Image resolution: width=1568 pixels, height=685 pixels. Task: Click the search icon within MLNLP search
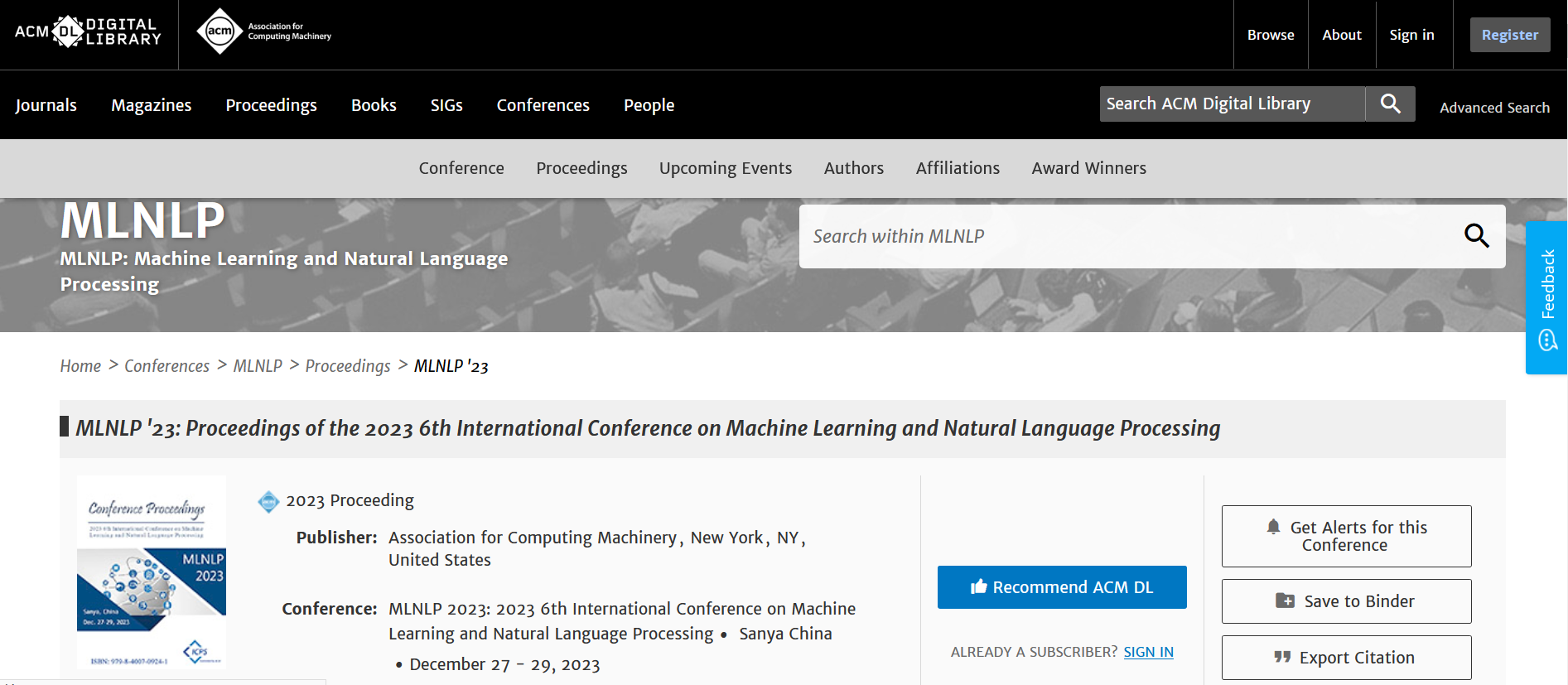[1476, 236]
